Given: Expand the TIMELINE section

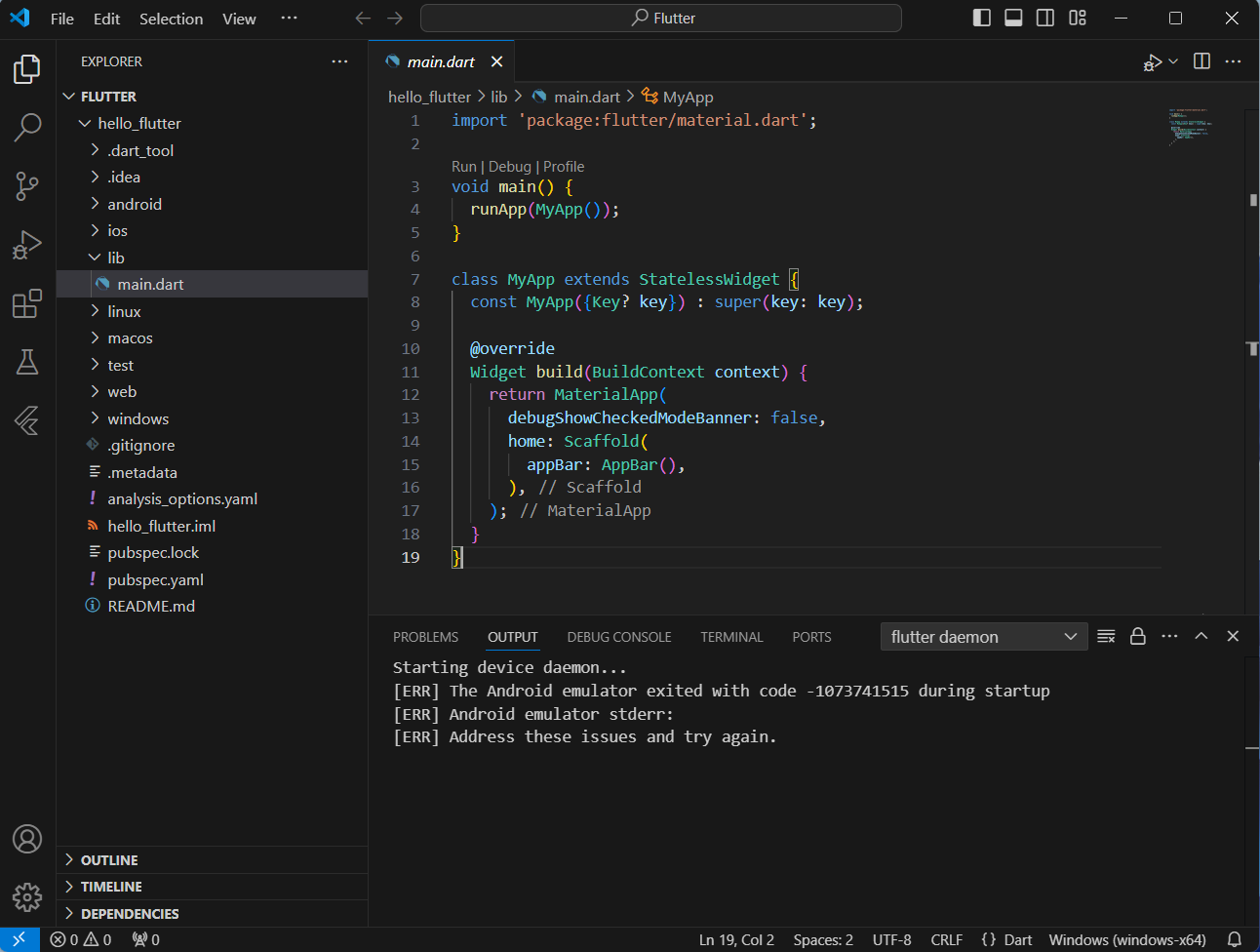Looking at the screenshot, I should click(213, 887).
